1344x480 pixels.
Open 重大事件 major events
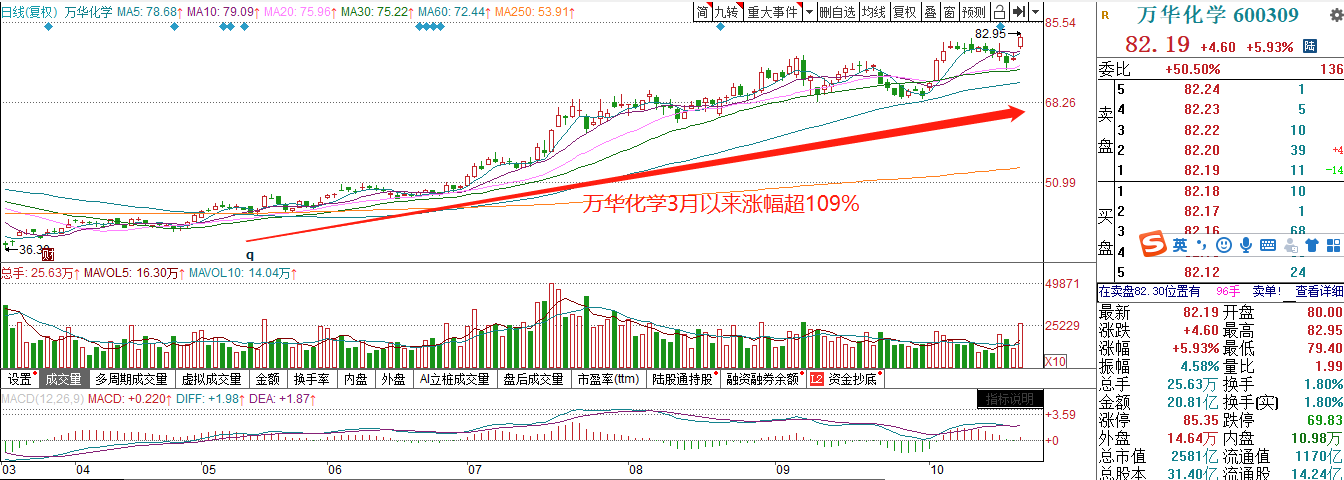coord(773,12)
